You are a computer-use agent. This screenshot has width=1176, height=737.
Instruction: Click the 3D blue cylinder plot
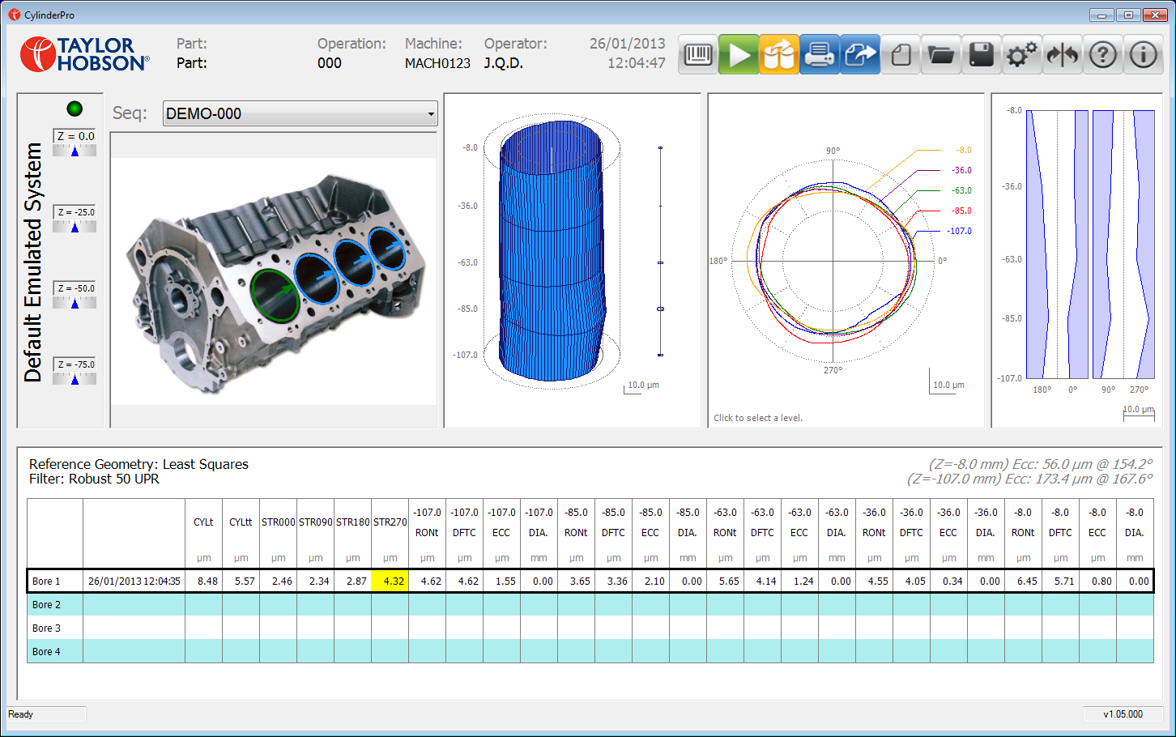point(553,251)
